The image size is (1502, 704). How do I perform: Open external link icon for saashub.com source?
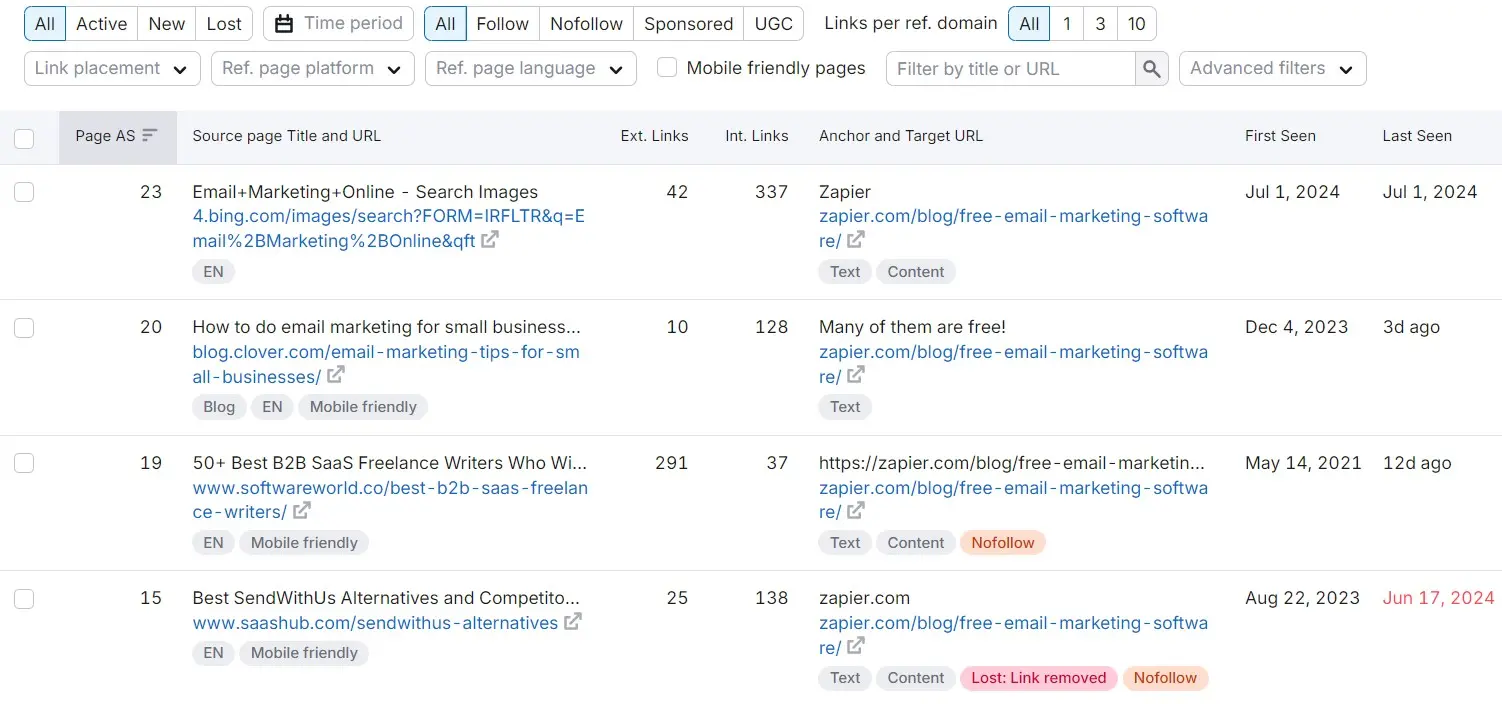[x=573, y=621]
